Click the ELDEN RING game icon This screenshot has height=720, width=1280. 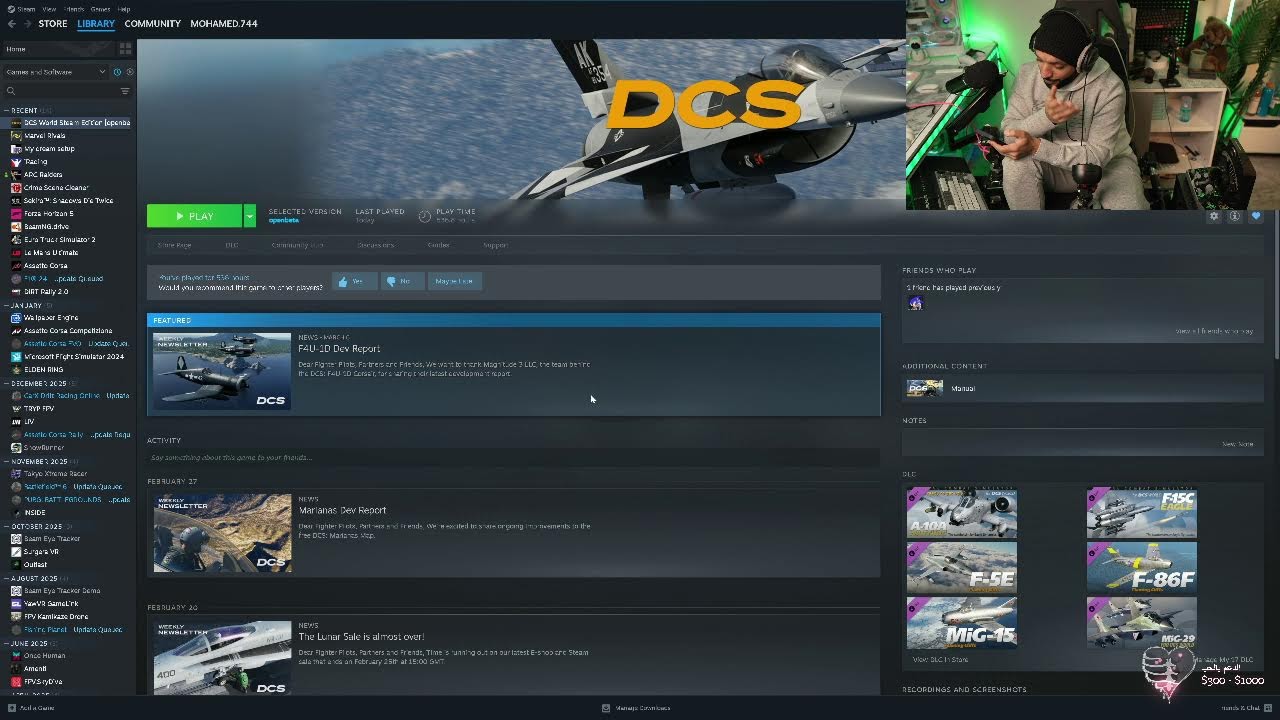coord(16,370)
